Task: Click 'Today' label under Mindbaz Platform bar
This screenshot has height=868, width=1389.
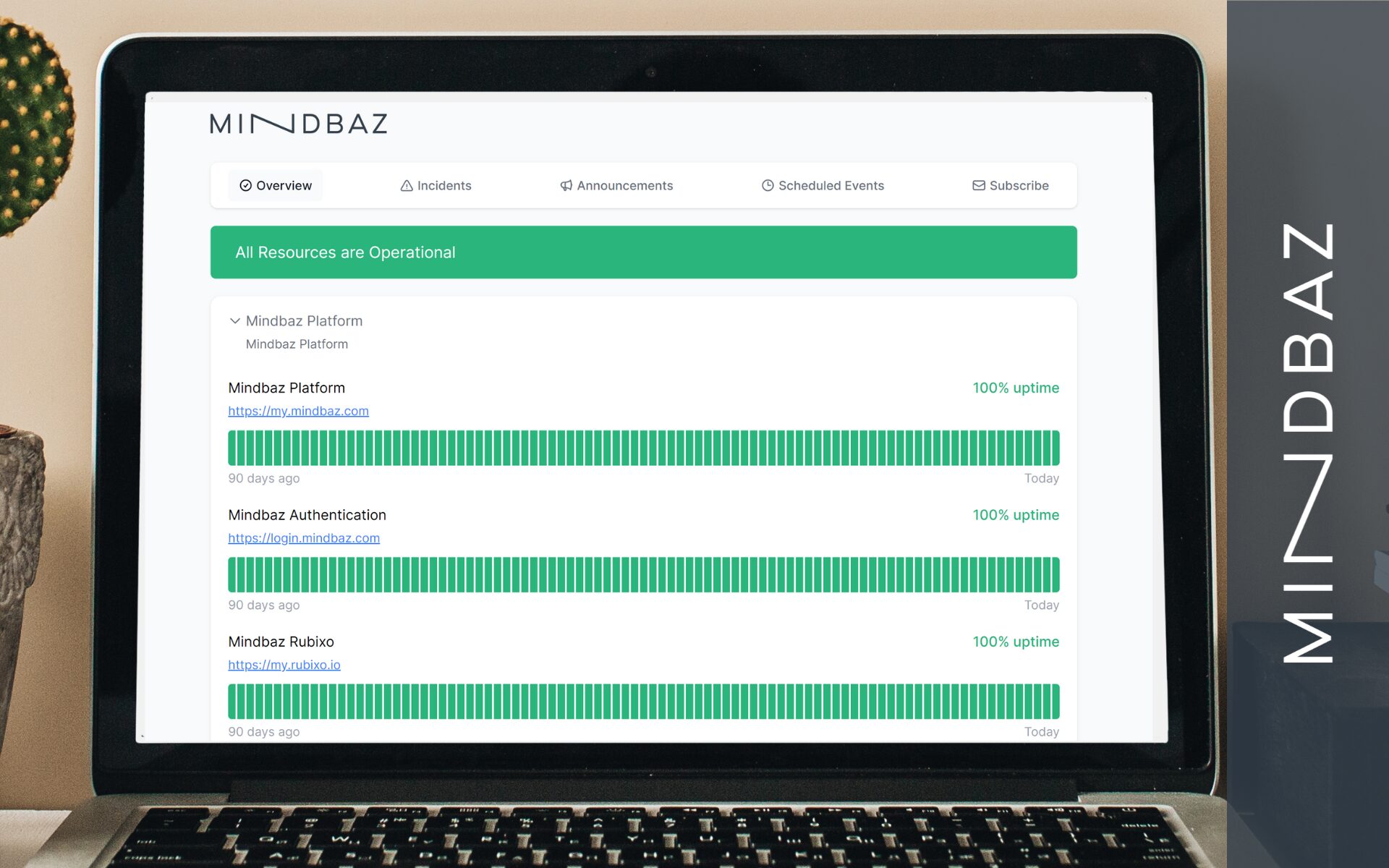Action: click(1042, 478)
